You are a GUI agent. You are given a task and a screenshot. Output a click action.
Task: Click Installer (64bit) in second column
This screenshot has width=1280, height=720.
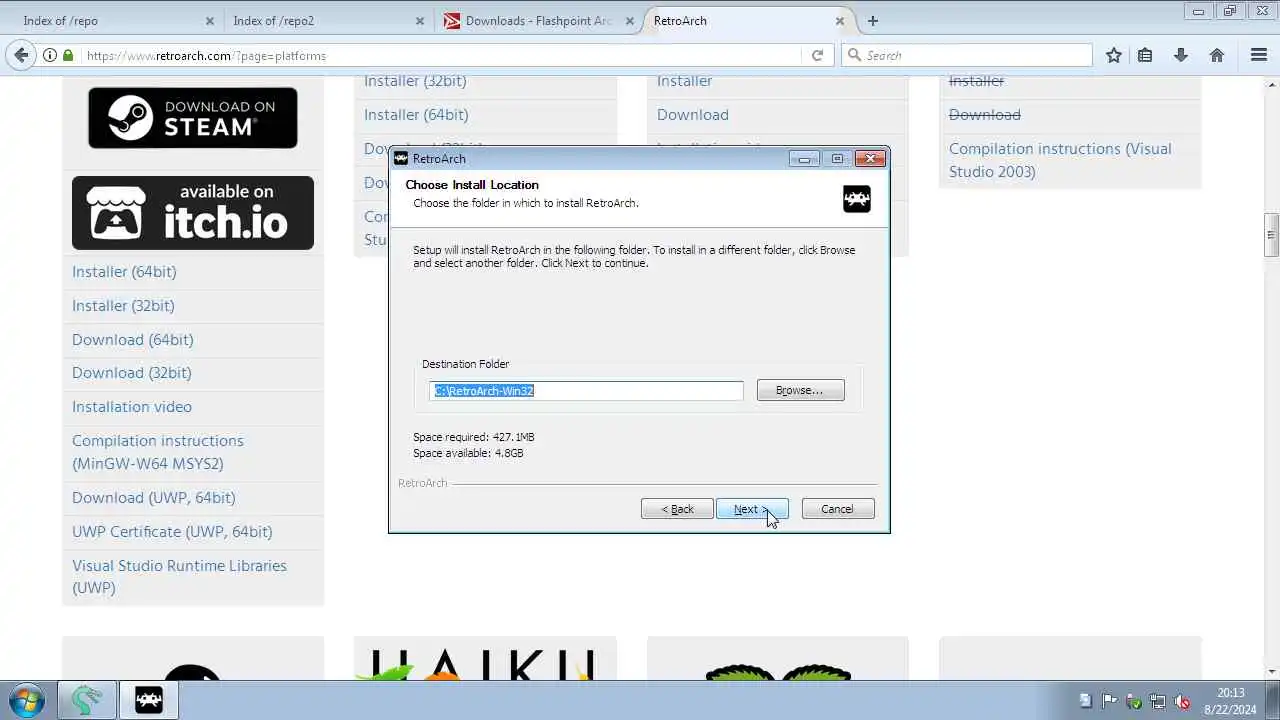point(416,115)
